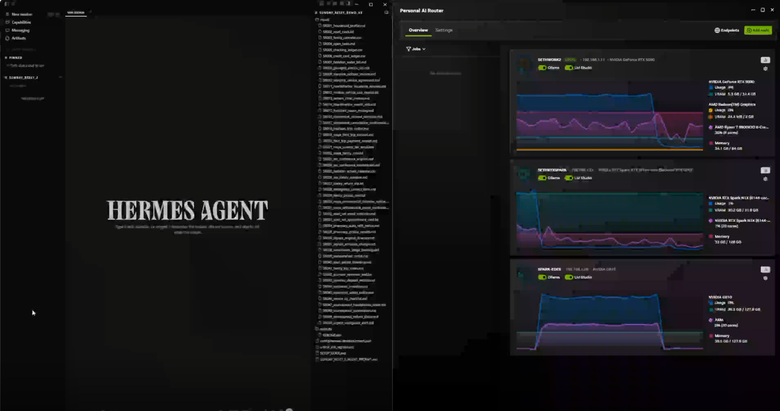The image size is (780, 411).
Task: Toggle Ollama on the RTX Spark machine card
Action: pyautogui.click(x=542, y=178)
